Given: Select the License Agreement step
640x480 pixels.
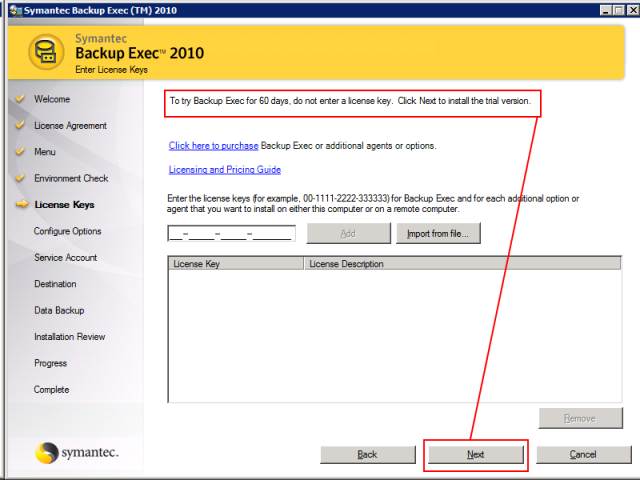Looking at the screenshot, I should click(70, 126).
